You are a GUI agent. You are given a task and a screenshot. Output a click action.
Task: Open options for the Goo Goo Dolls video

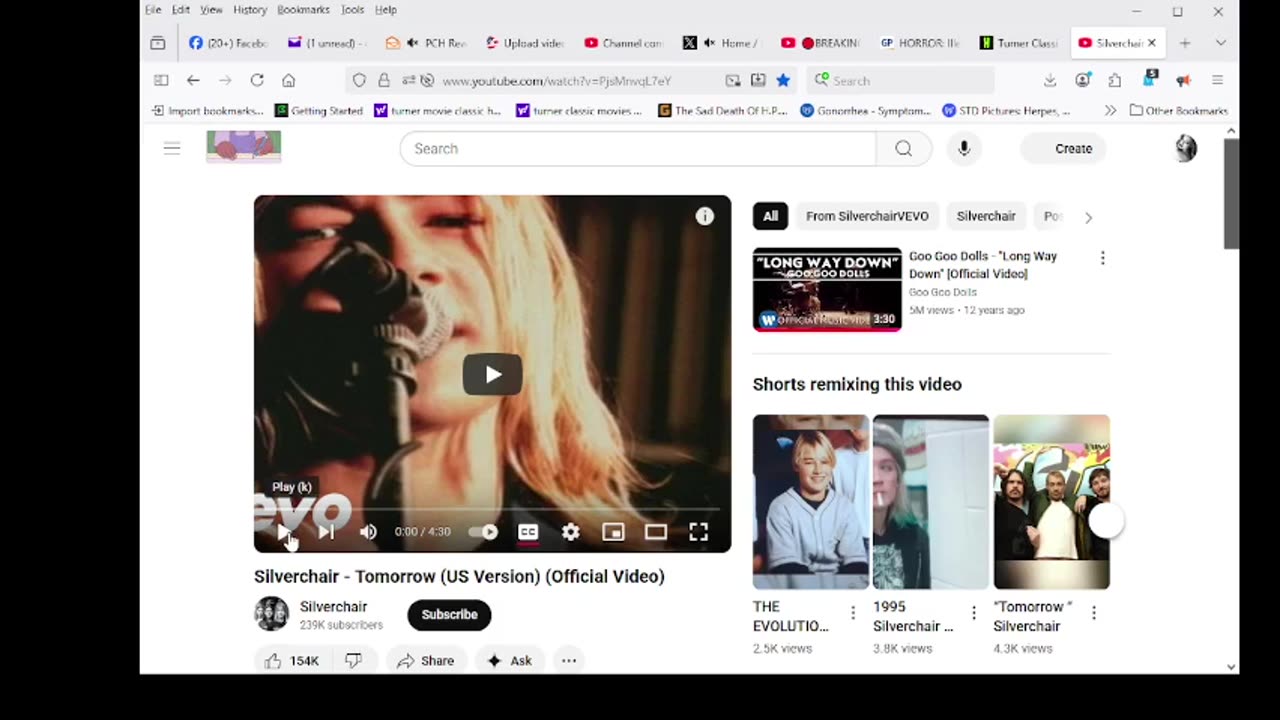pos(1103,258)
